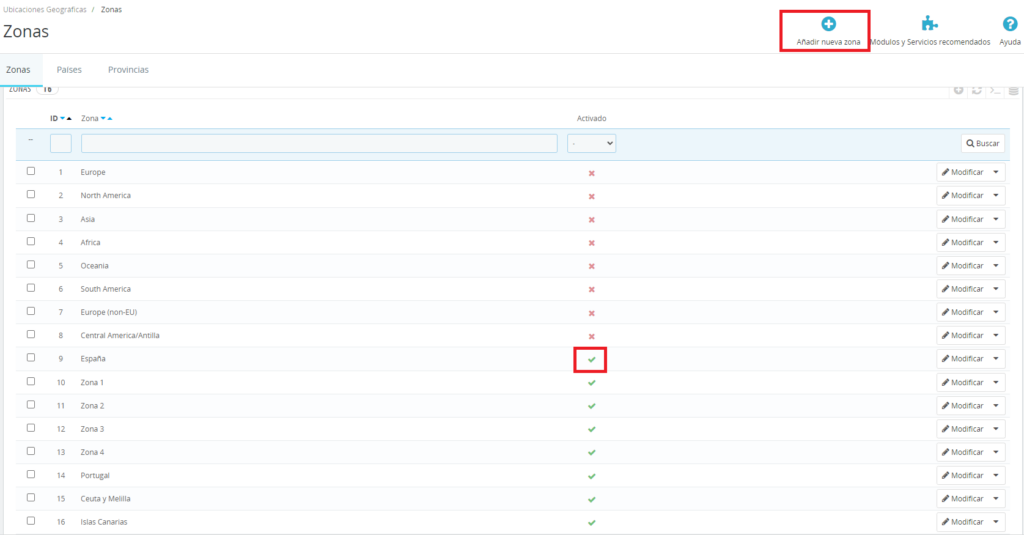Viewport: 1024px width, 535px height.
Task: Expand action dropdown arrow for Central America/Antilla
Action: [x=996, y=335]
